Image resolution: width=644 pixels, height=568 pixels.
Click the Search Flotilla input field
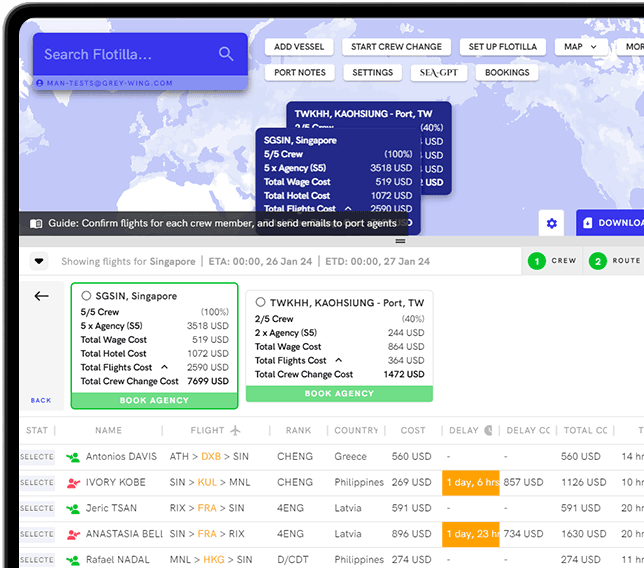pyautogui.click(x=140, y=54)
